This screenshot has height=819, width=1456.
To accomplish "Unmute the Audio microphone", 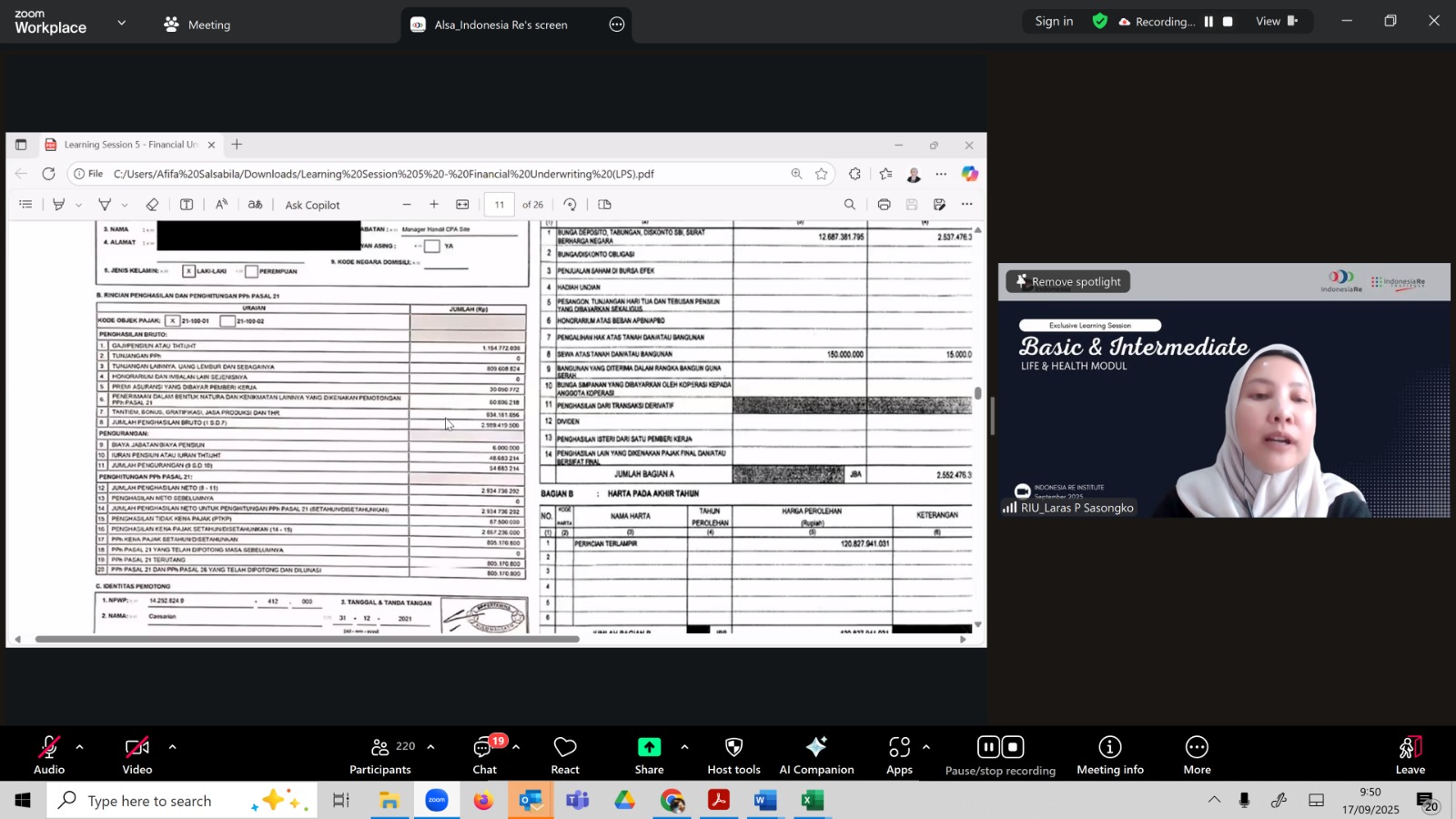I will 49,755.
